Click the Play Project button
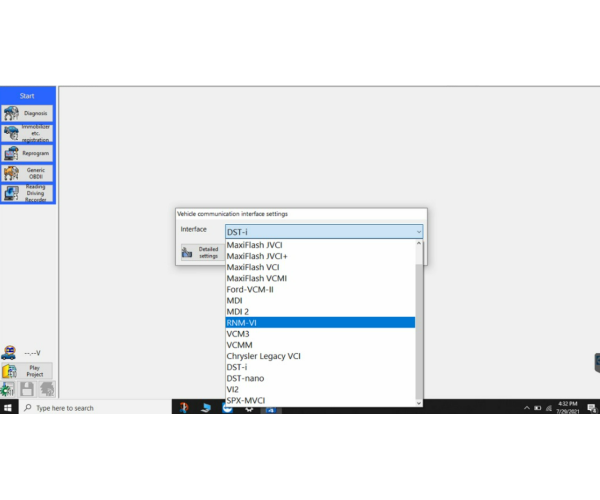 [27, 371]
